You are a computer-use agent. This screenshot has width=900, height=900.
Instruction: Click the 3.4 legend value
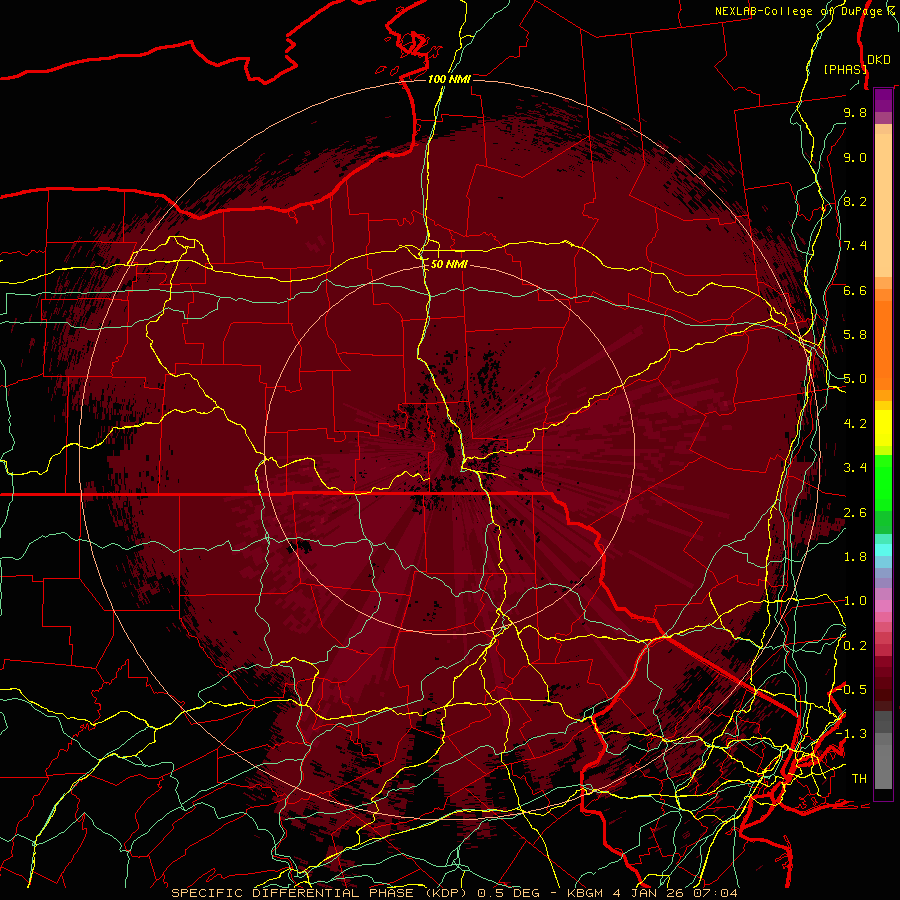pos(855,468)
